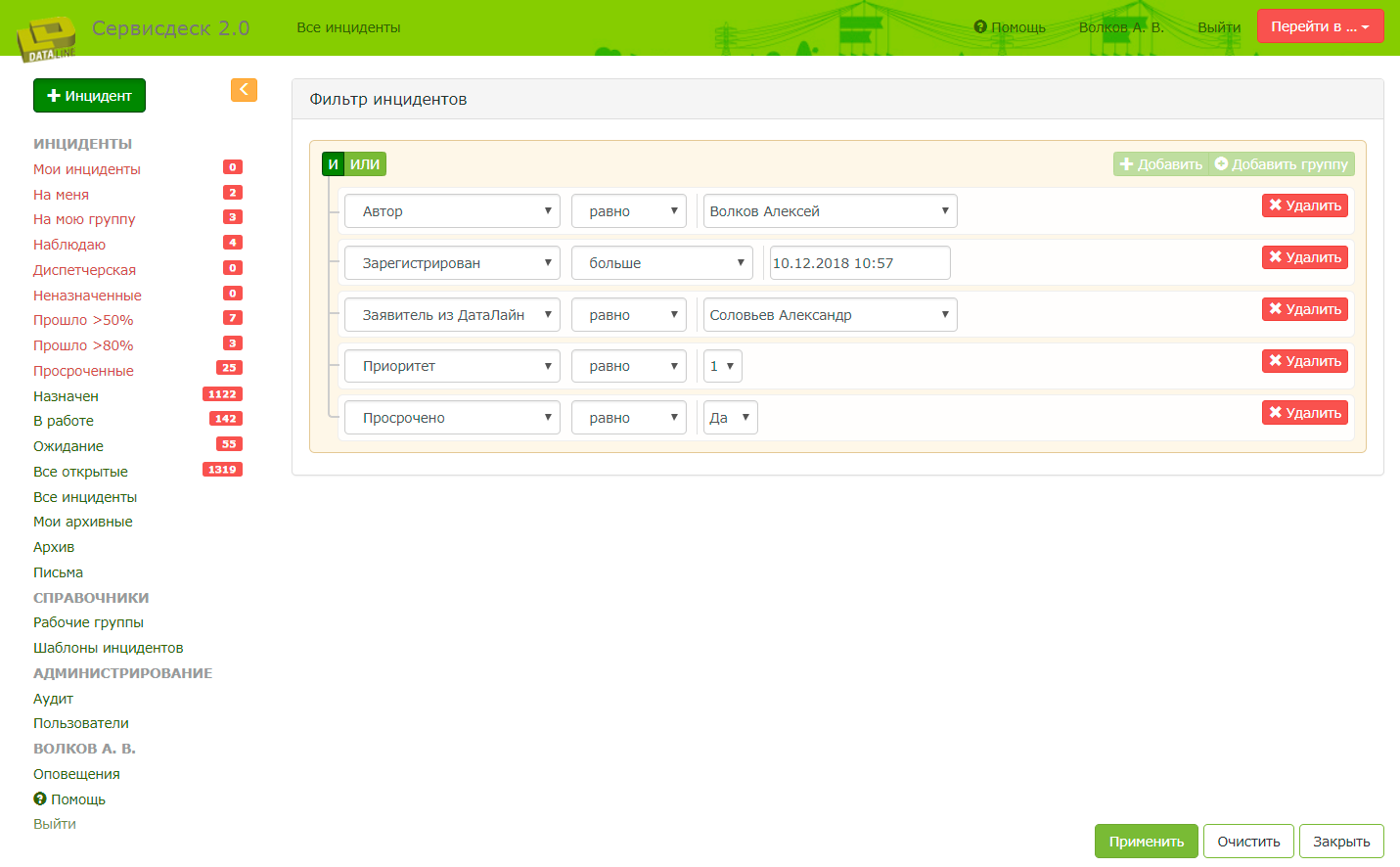
Task: Click the 55 badge beside Ожидание
Action: point(229,444)
